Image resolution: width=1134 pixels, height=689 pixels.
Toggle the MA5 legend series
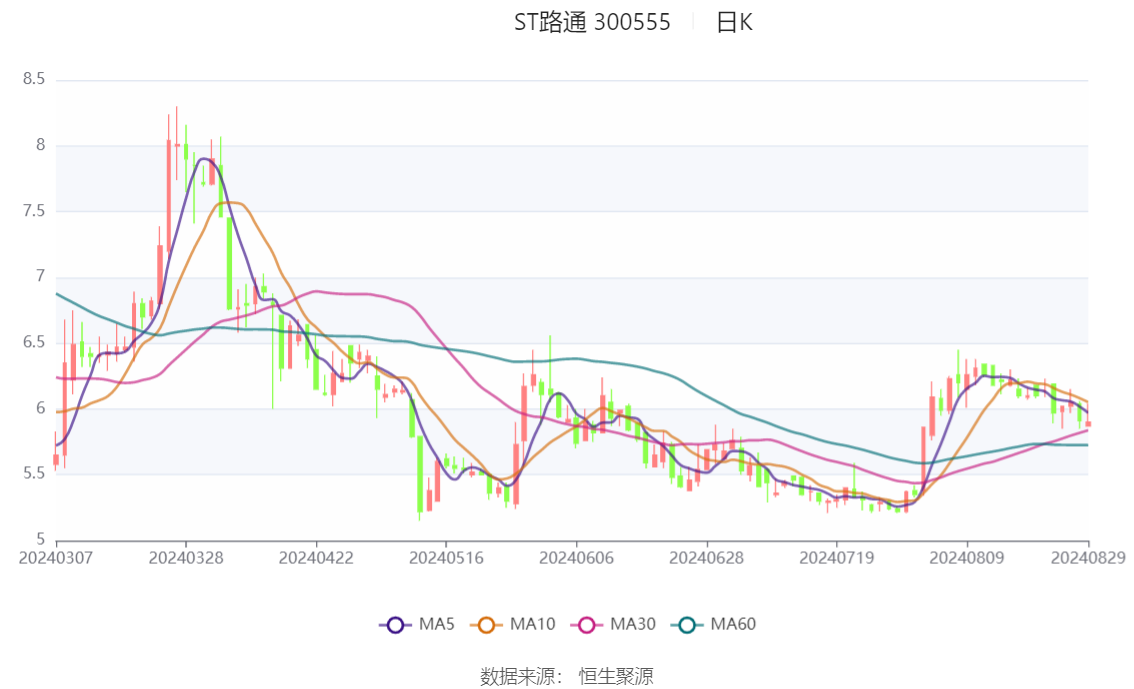tap(417, 624)
